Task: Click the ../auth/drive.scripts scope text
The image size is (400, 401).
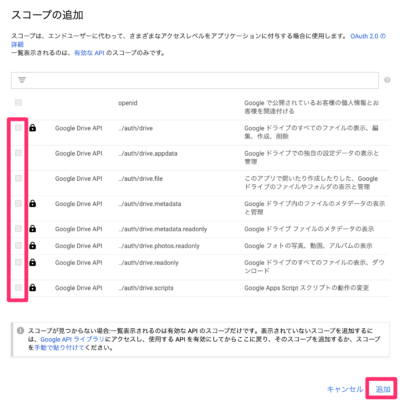Action: pos(146,288)
